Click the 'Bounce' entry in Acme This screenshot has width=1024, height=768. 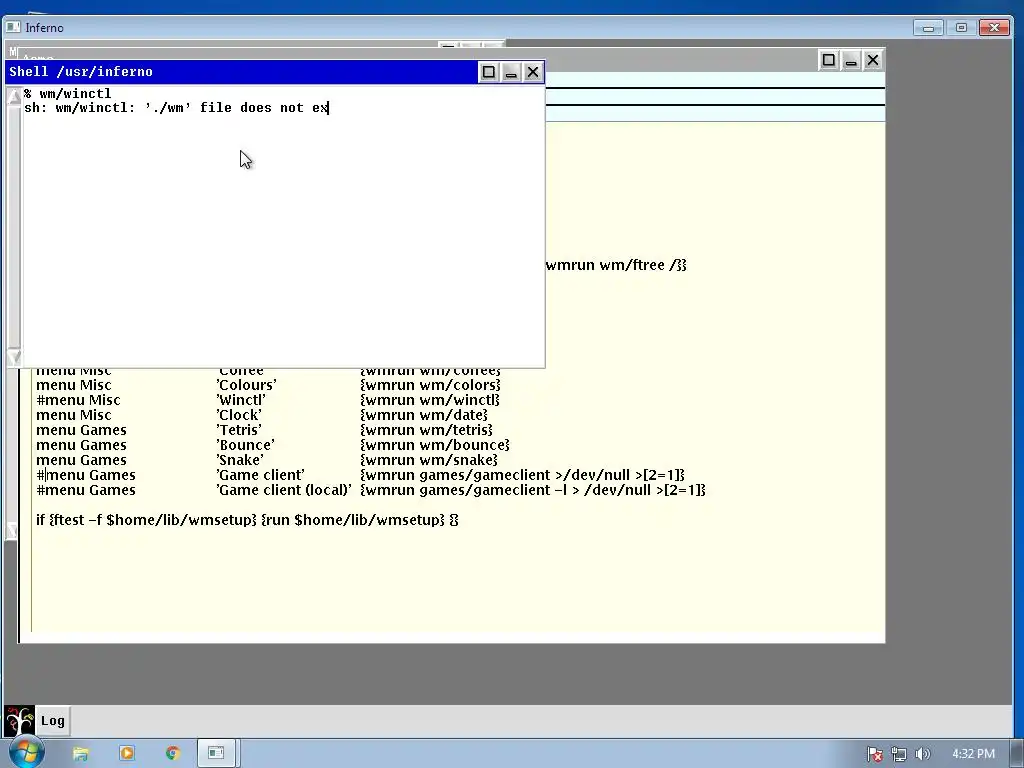click(x=246, y=445)
